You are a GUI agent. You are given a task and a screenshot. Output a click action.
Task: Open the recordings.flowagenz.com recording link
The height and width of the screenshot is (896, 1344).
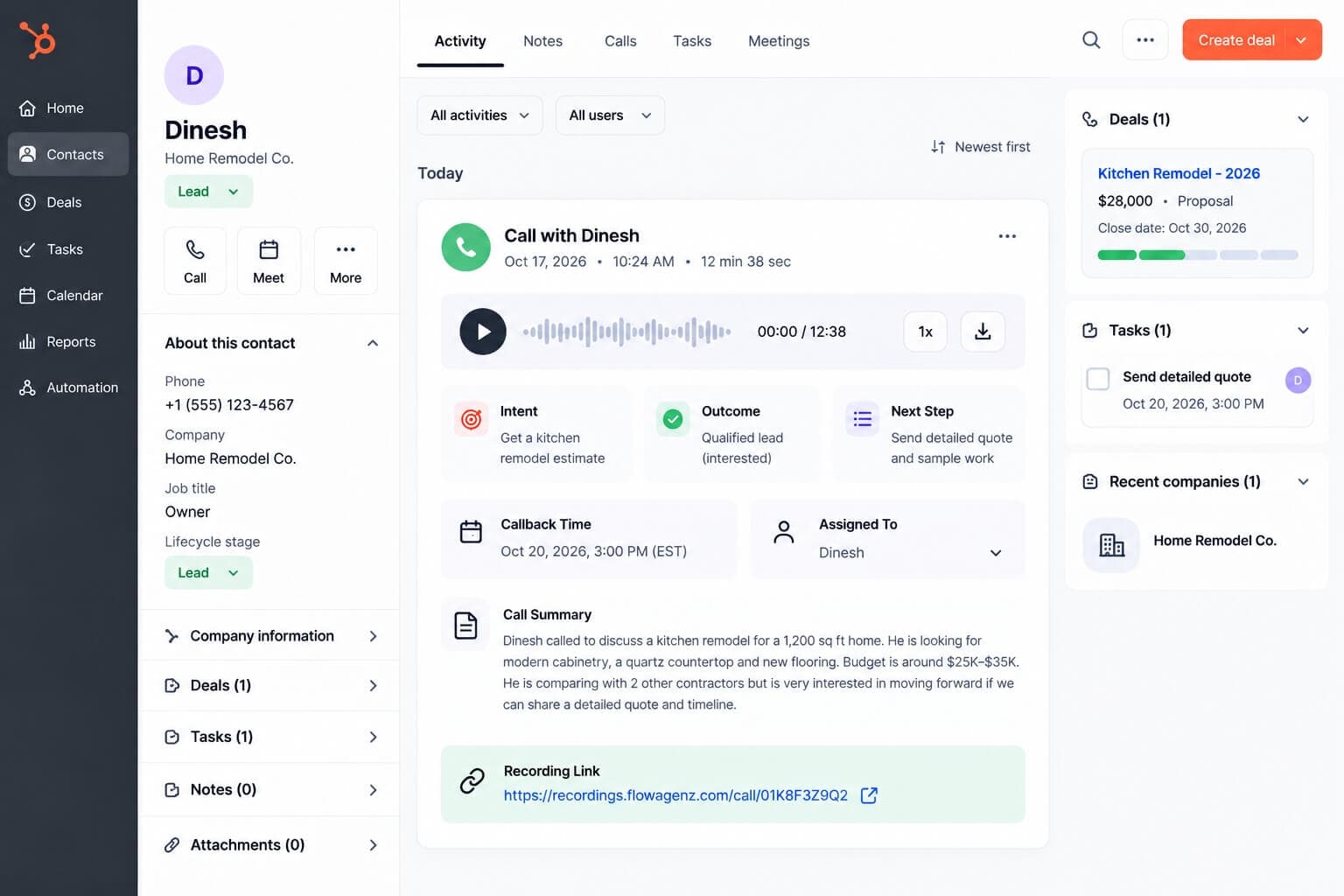(675, 795)
